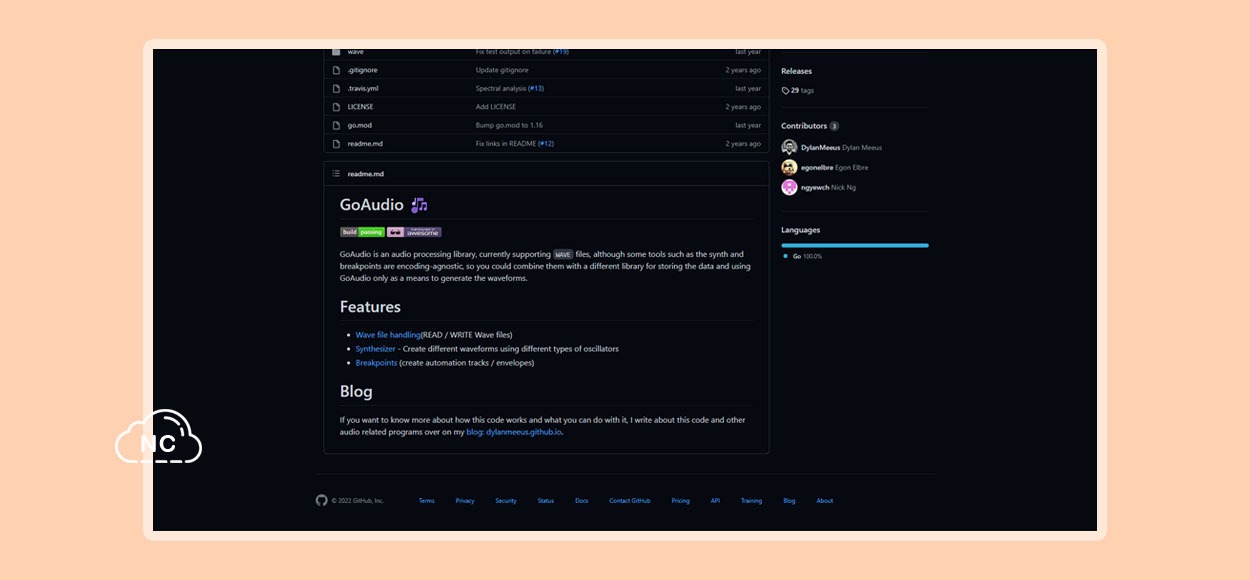The height and width of the screenshot is (580, 1250).
Task: Click the Blog heading in the readme
Action: (x=356, y=391)
